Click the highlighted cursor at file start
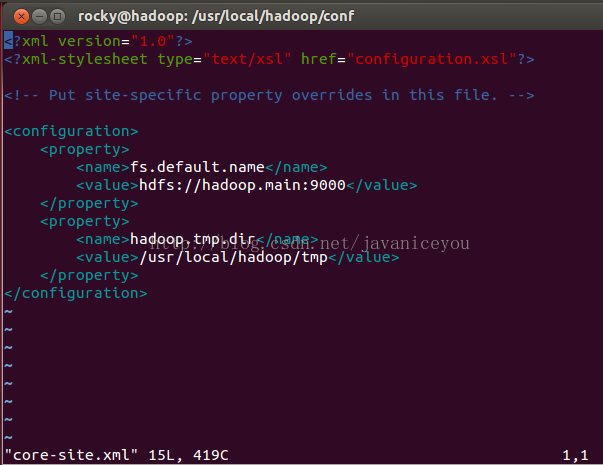 [8, 40]
